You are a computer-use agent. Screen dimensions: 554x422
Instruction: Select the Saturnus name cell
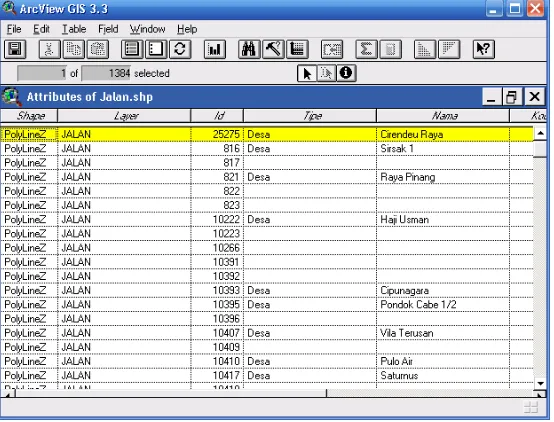[443, 375]
